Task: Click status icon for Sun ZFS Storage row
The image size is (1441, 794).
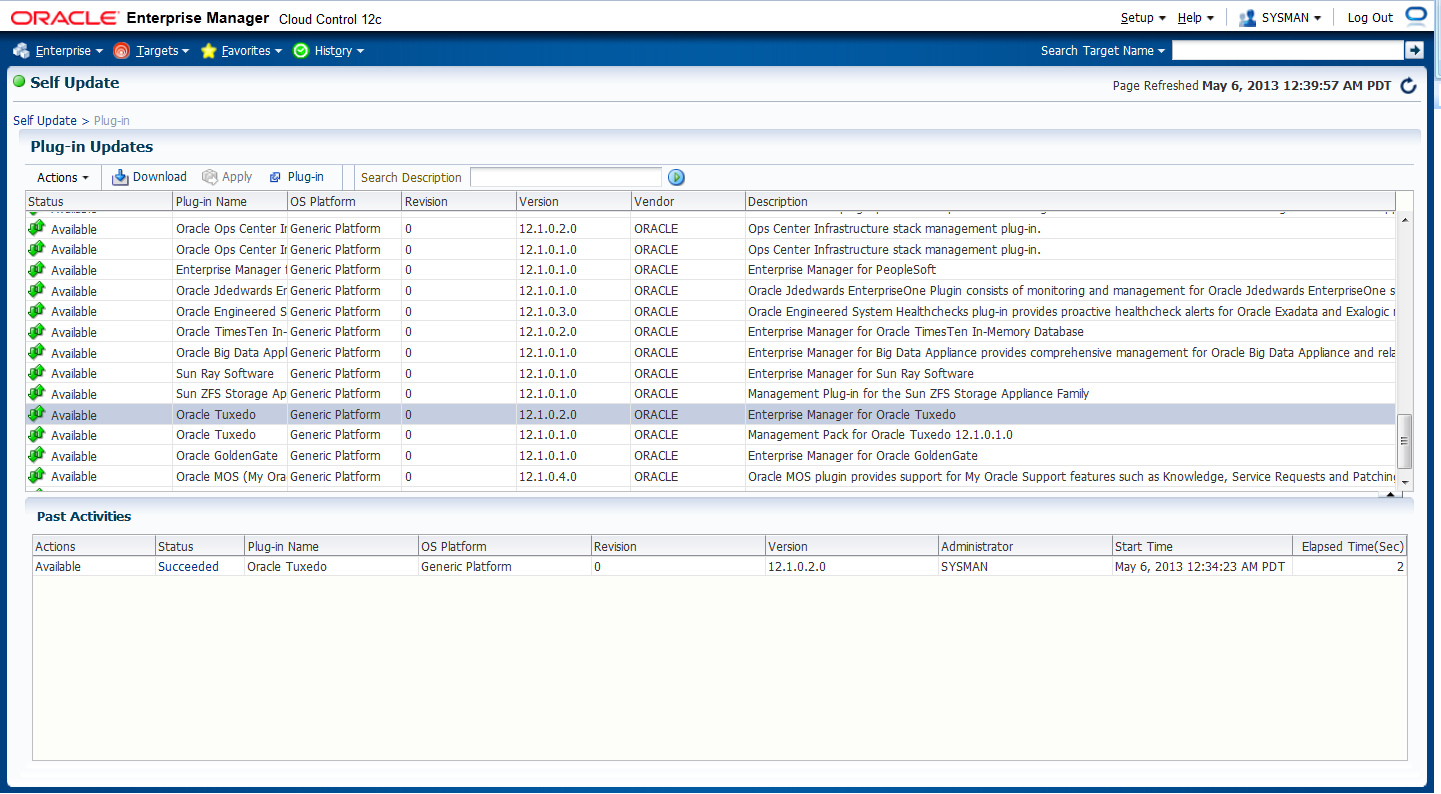Action: [37, 393]
